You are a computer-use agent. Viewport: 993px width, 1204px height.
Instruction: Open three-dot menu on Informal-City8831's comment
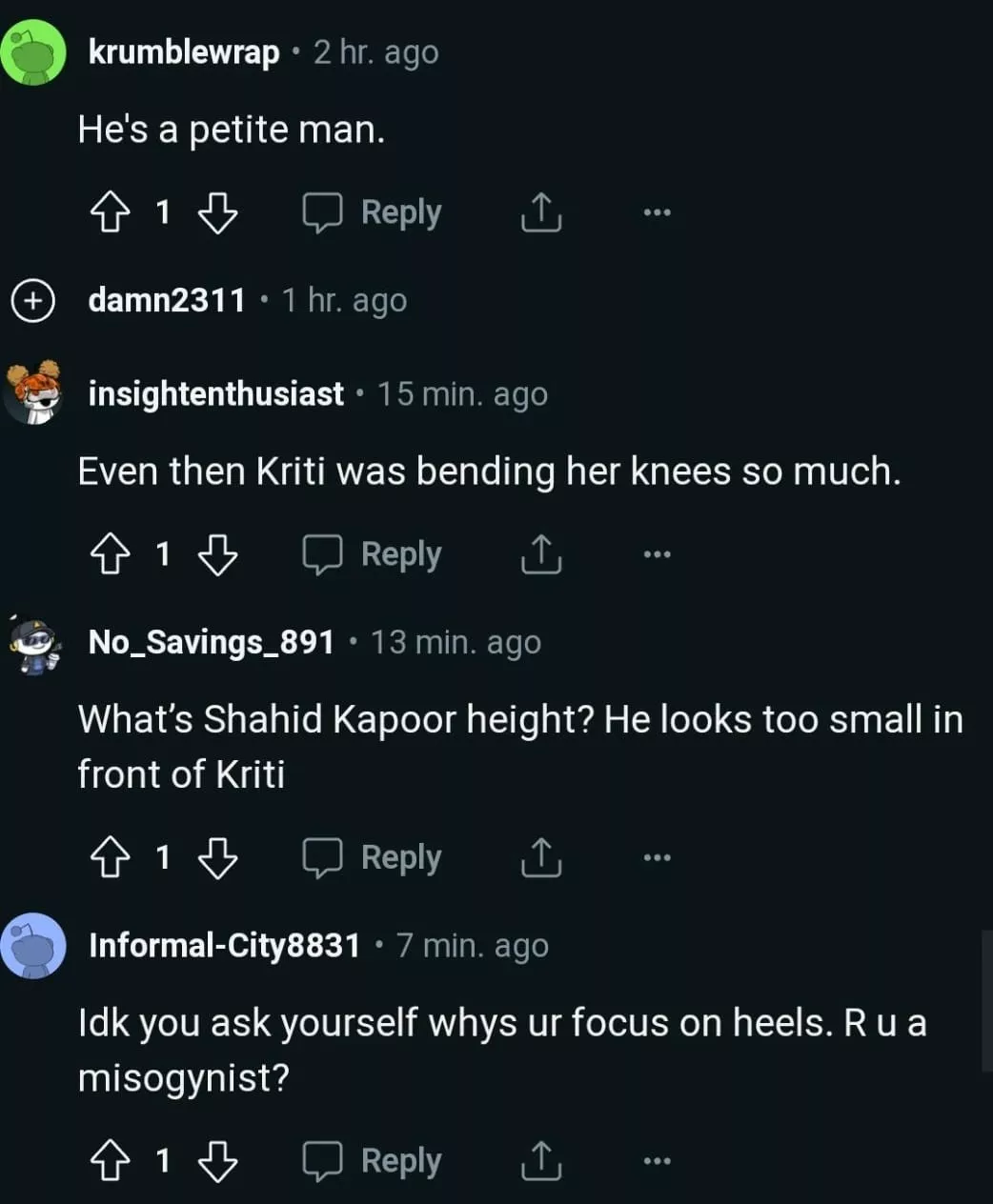[x=657, y=1160]
